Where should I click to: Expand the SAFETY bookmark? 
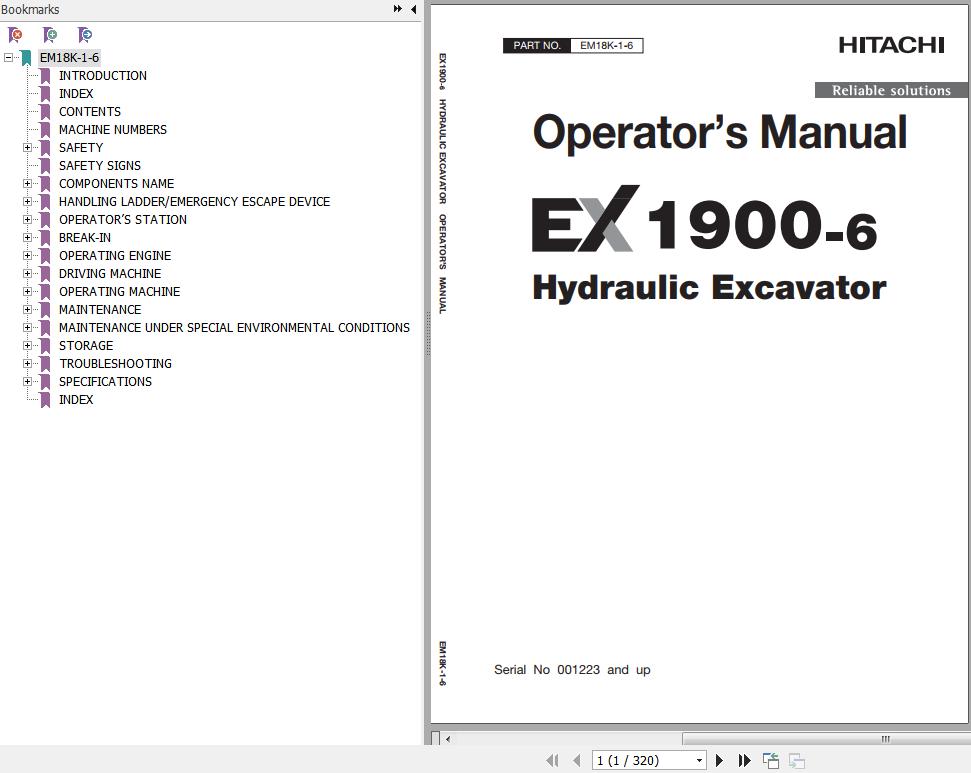(x=27, y=147)
